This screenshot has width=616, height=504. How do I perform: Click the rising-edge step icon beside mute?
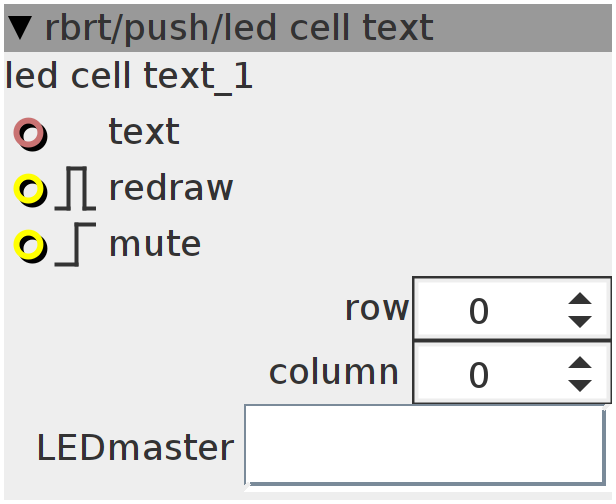(75, 245)
